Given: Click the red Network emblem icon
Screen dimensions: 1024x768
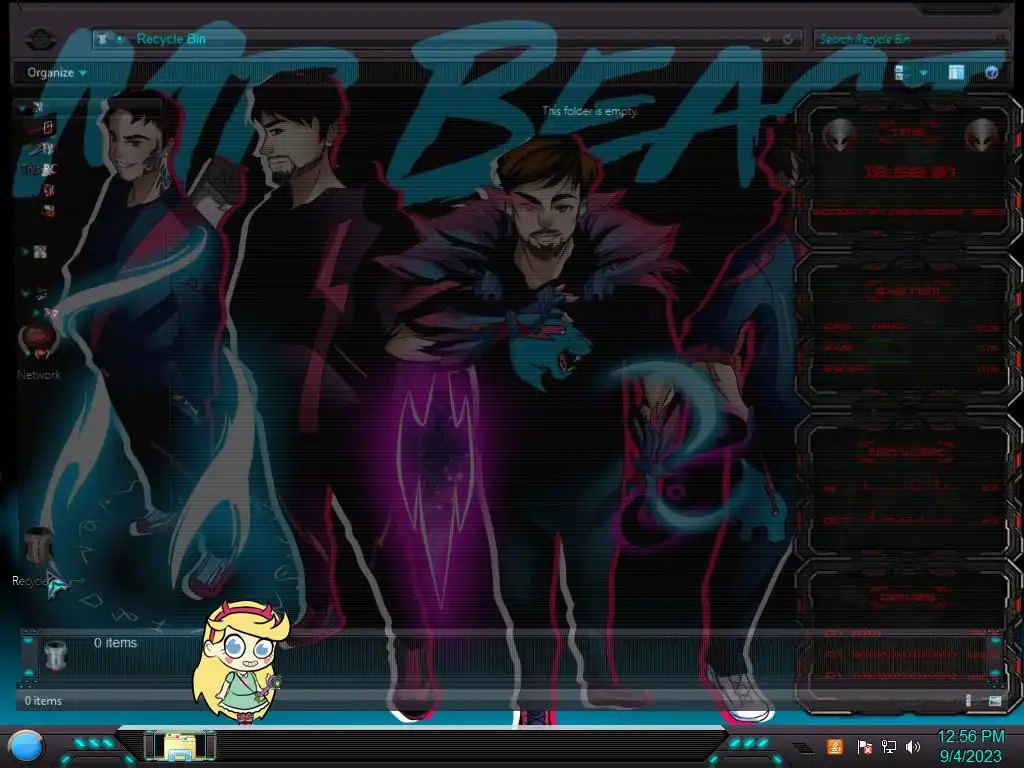Looking at the screenshot, I should pos(39,342).
